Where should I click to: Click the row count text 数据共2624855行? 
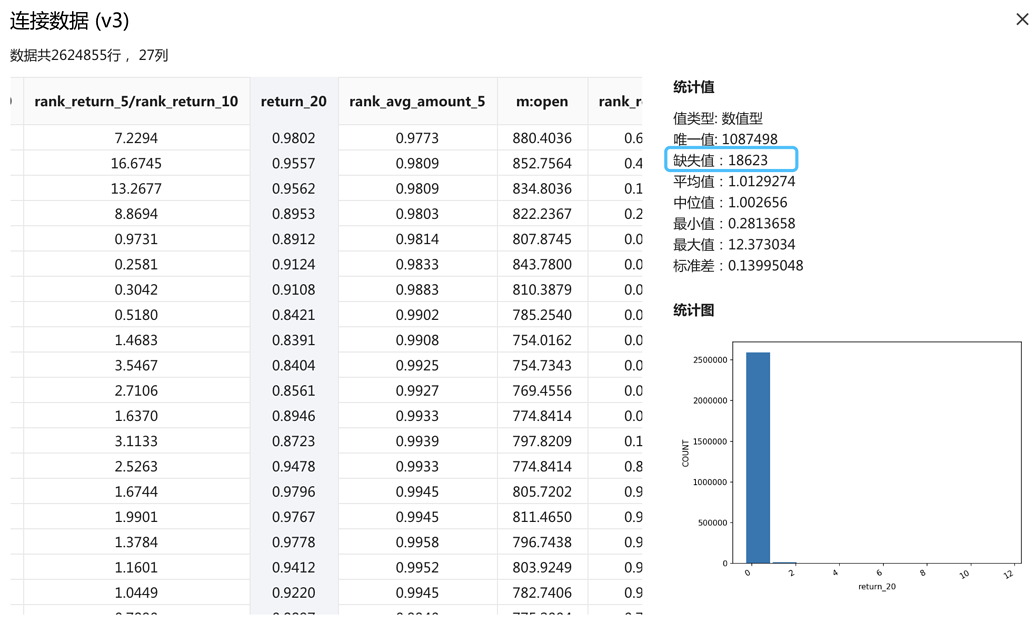coord(68,55)
